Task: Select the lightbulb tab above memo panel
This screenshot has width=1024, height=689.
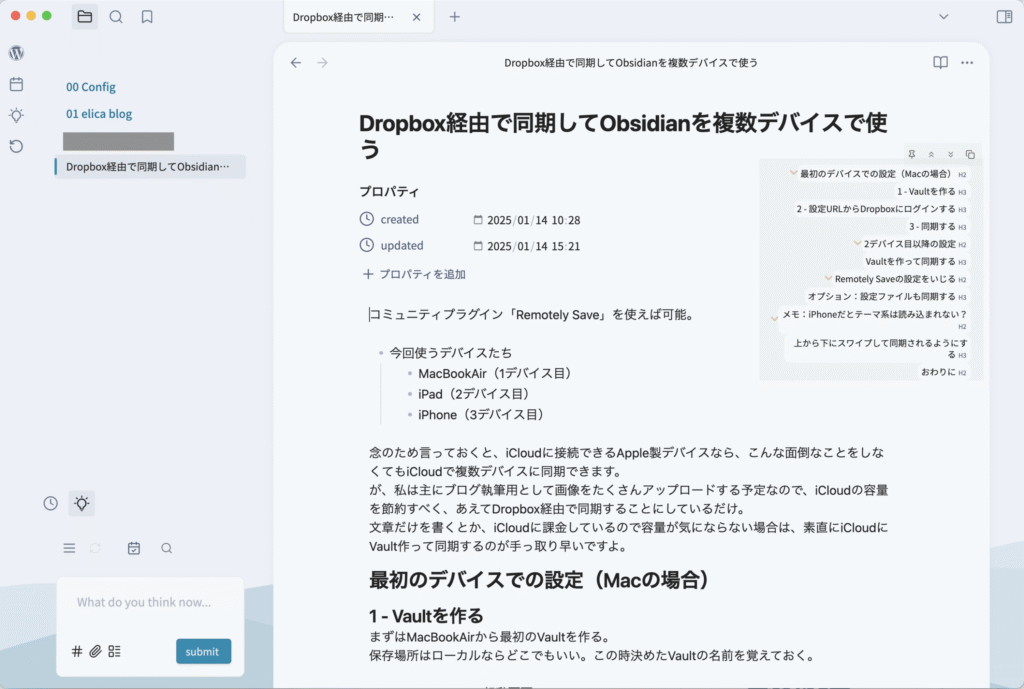Action: point(82,504)
